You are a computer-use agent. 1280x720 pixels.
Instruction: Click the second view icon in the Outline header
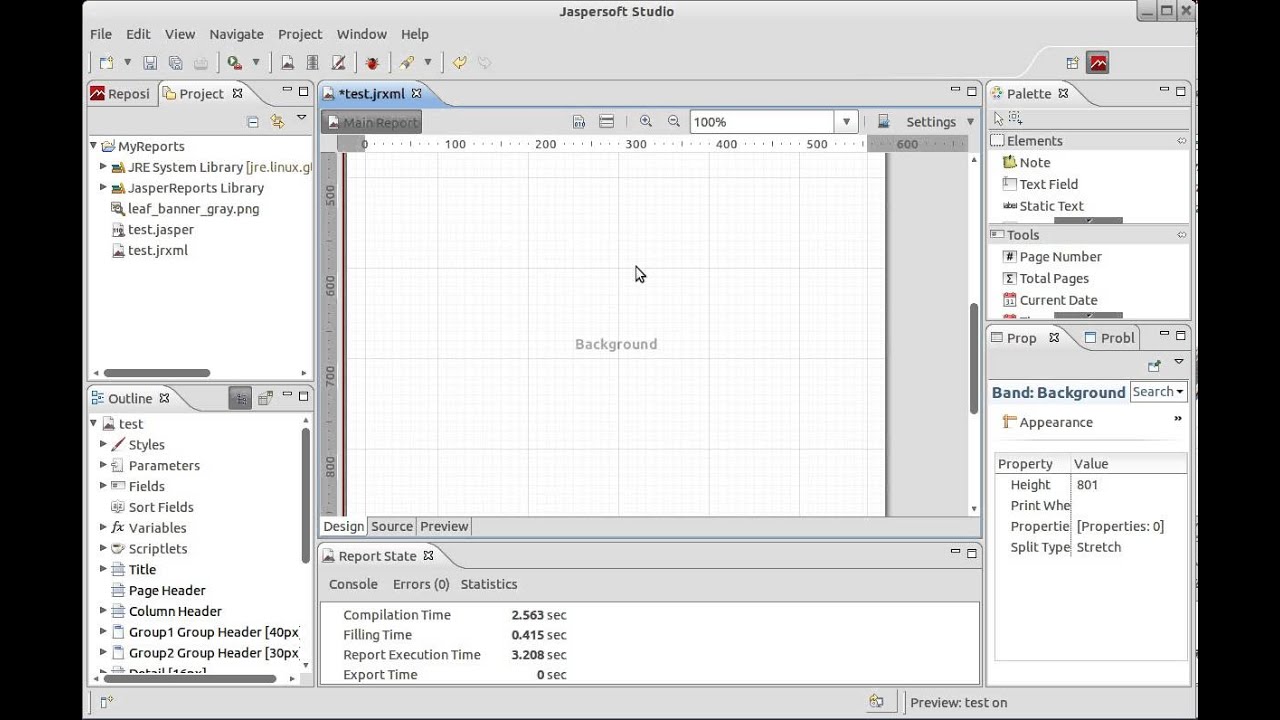pyautogui.click(x=265, y=398)
